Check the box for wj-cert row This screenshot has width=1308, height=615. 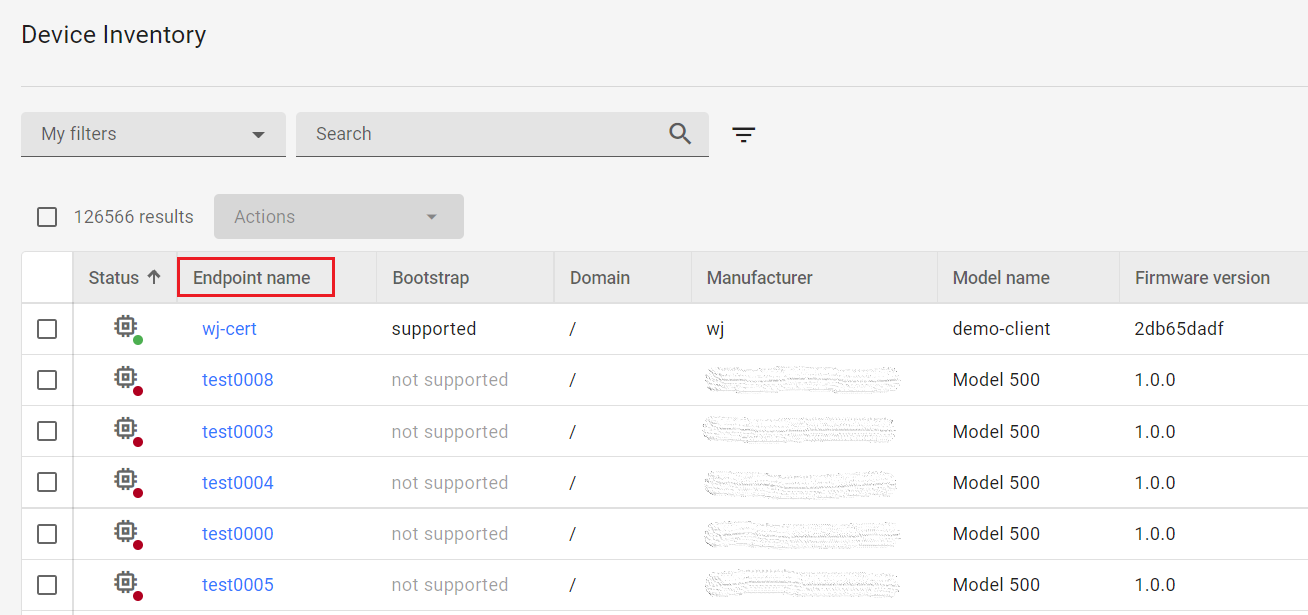pyautogui.click(x=47, y=329)
